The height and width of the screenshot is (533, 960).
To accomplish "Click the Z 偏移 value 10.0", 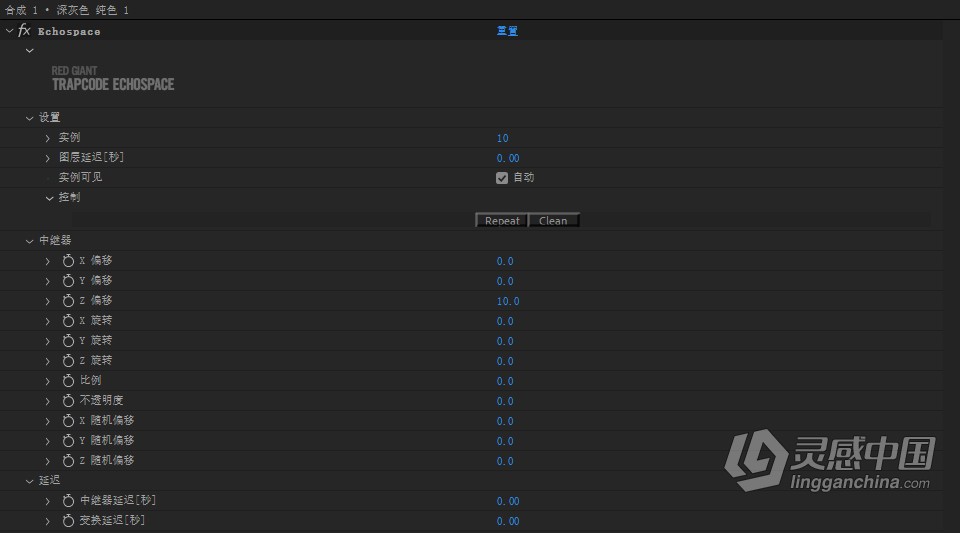I will [508, 301].
